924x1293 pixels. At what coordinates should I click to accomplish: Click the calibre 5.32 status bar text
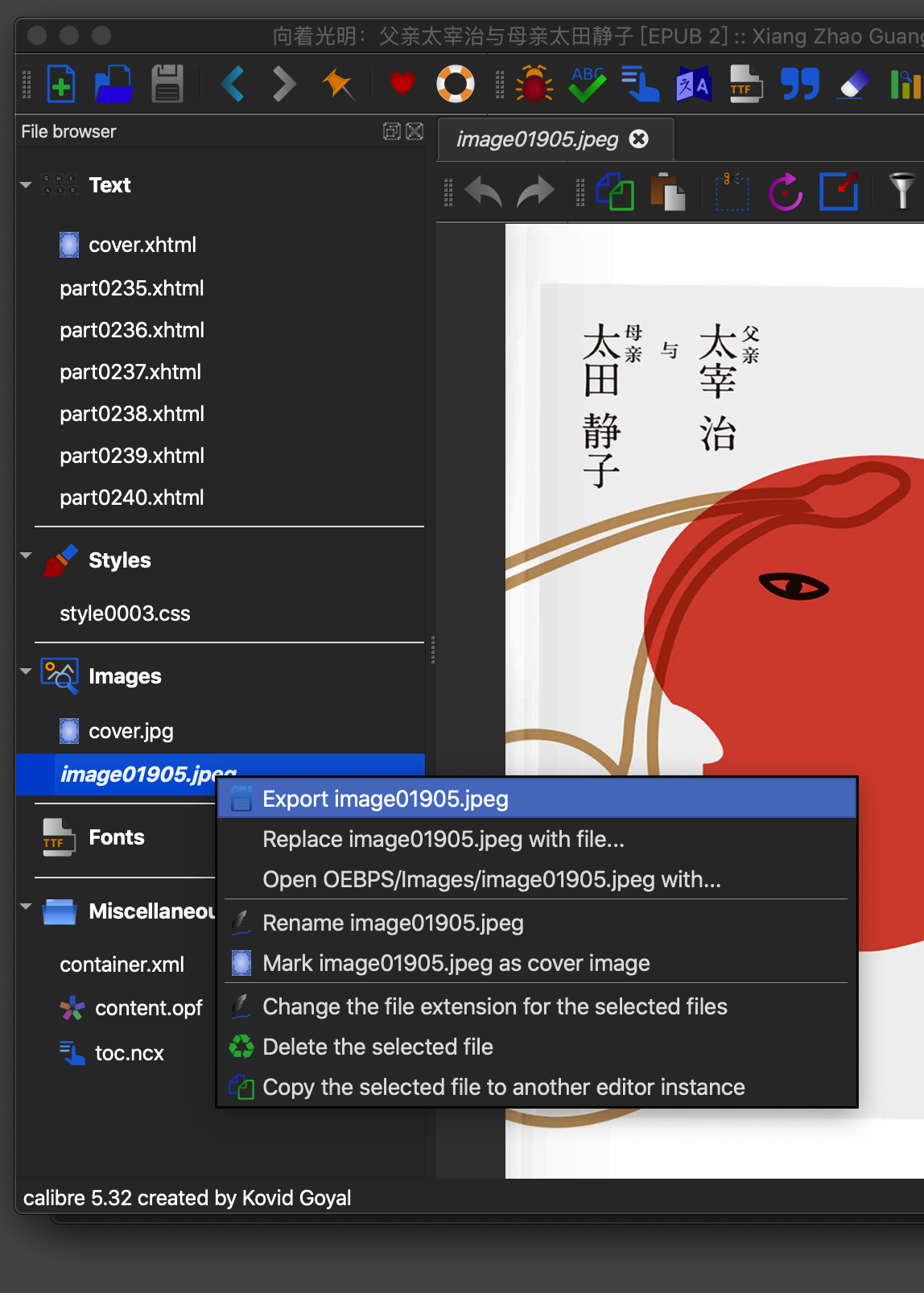(187, 1198)
